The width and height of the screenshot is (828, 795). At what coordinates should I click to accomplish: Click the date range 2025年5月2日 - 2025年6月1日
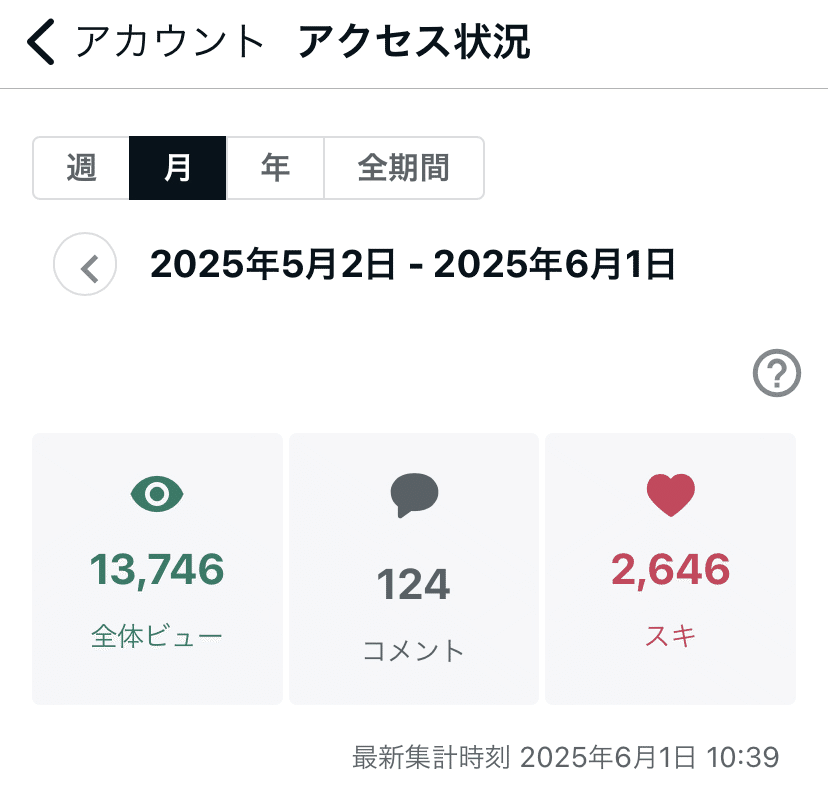point(413,265)
